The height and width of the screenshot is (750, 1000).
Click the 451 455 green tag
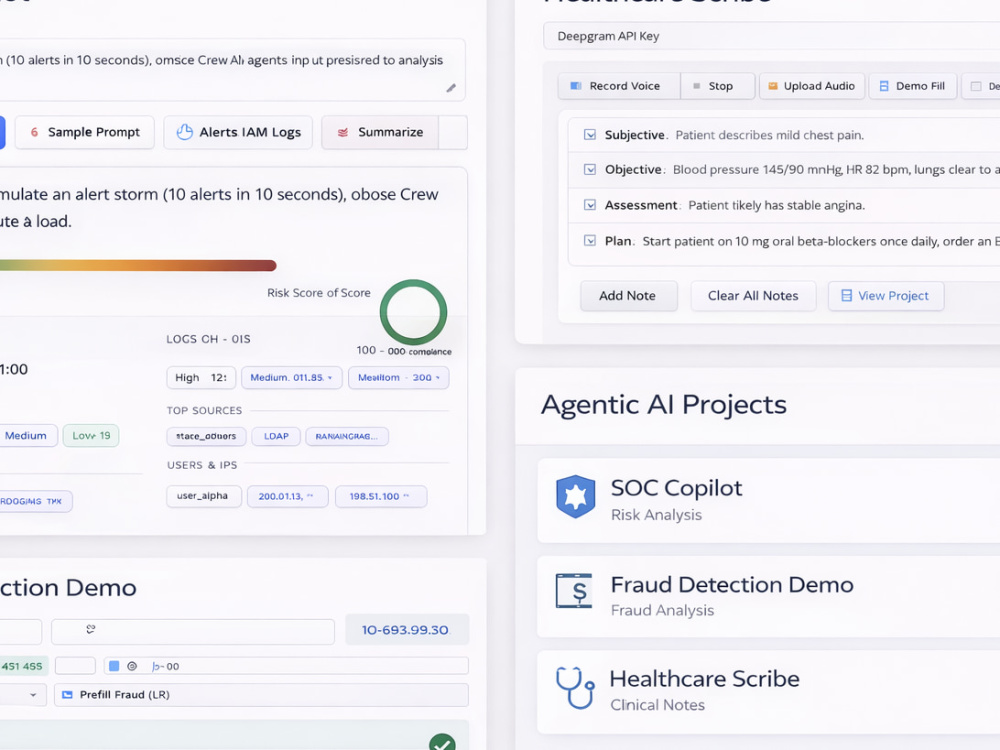click(x=22, y=666)
